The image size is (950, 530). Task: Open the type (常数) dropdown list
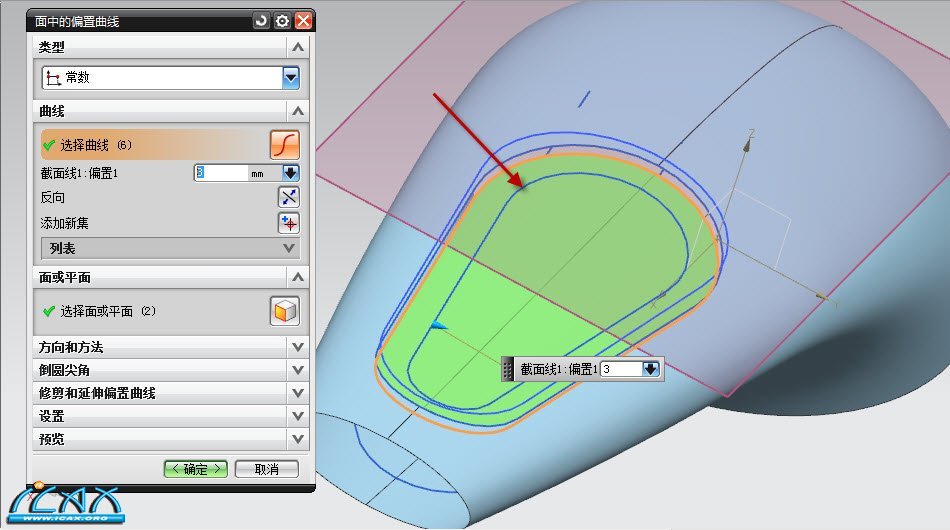coord(291,77)
